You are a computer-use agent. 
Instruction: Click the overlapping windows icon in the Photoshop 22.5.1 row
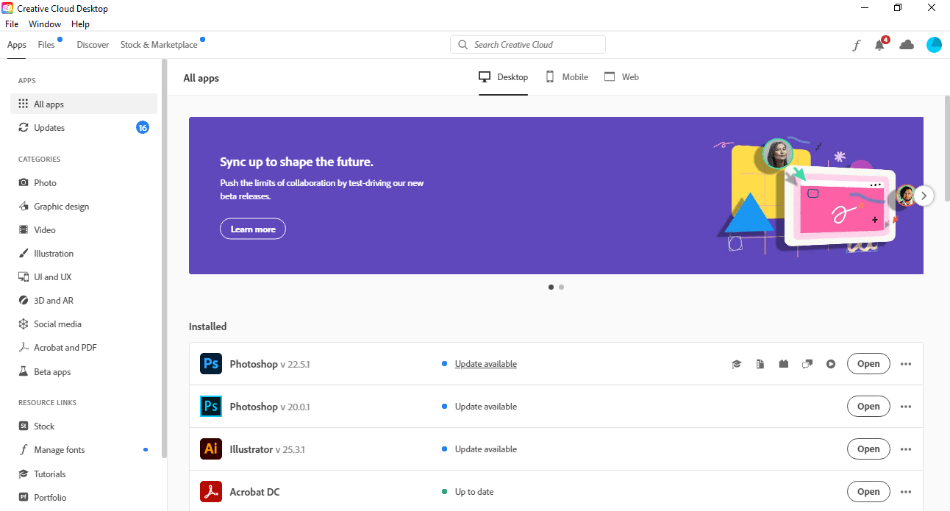(x=807, y=364)
